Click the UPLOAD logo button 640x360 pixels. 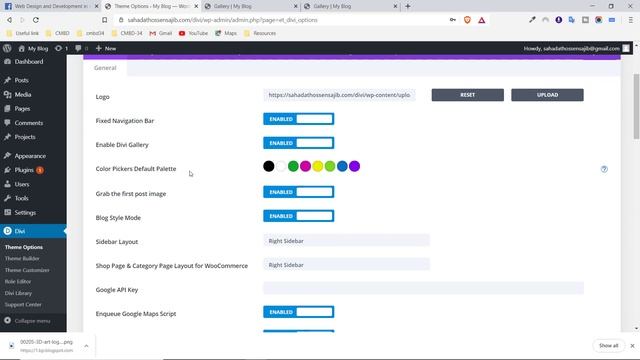[547, 95]
